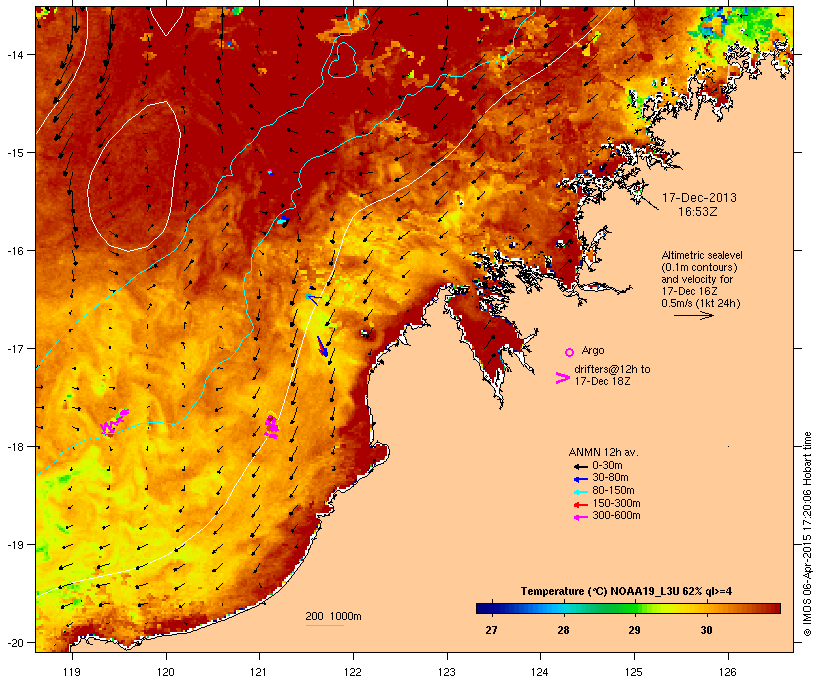Click the colorbar value 27

(491, 630)
